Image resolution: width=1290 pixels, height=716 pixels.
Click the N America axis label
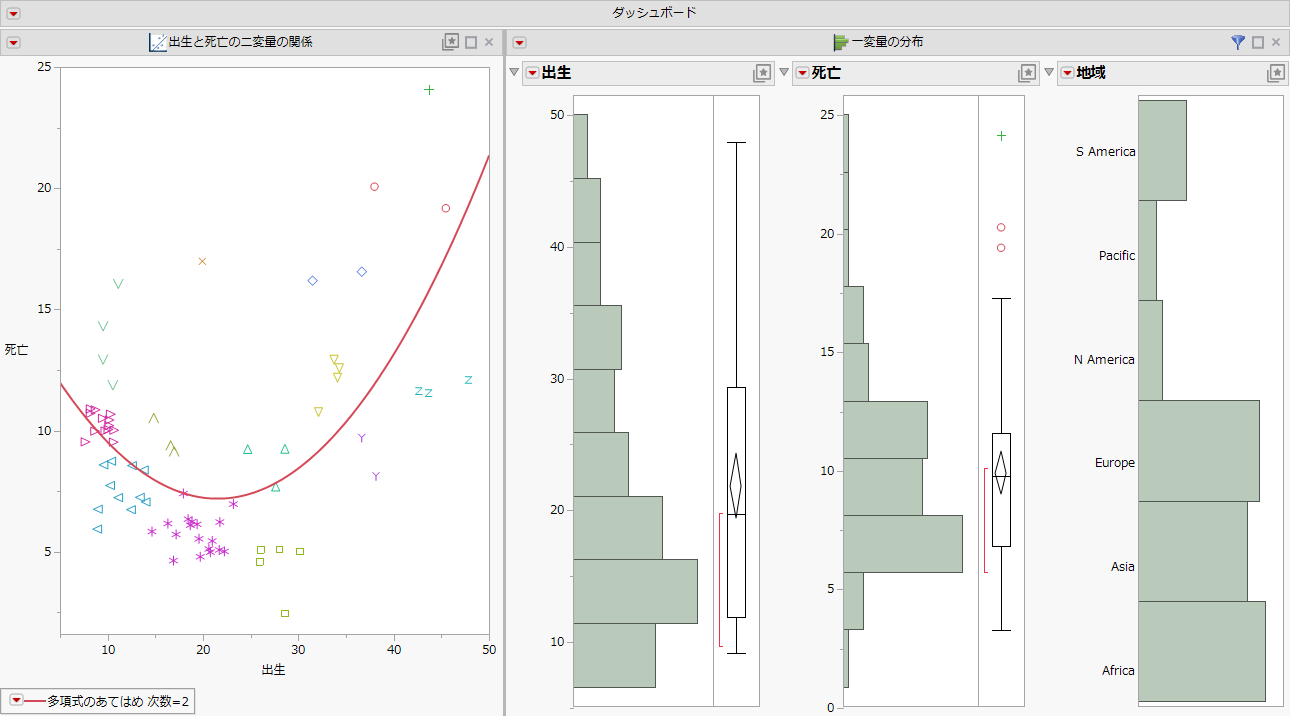point(1104,360)
